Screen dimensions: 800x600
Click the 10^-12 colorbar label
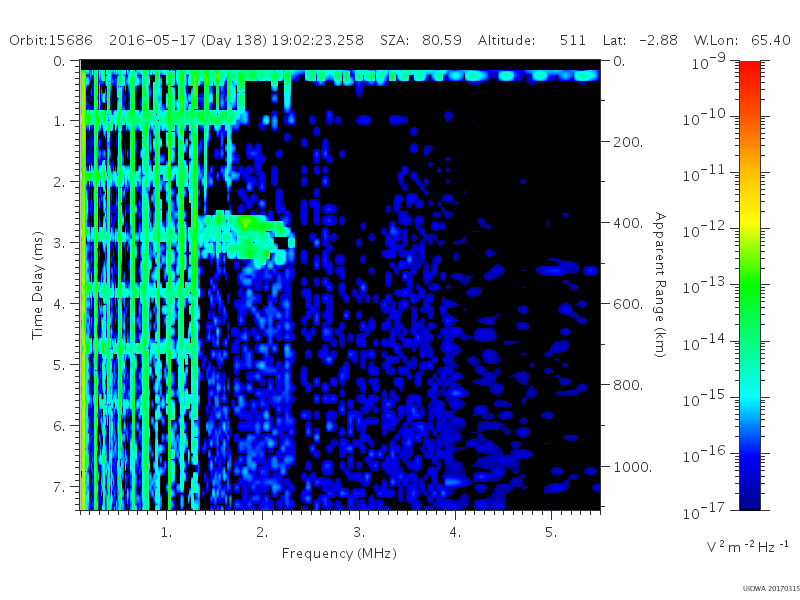pyautogui.click(x=704, y=230)
